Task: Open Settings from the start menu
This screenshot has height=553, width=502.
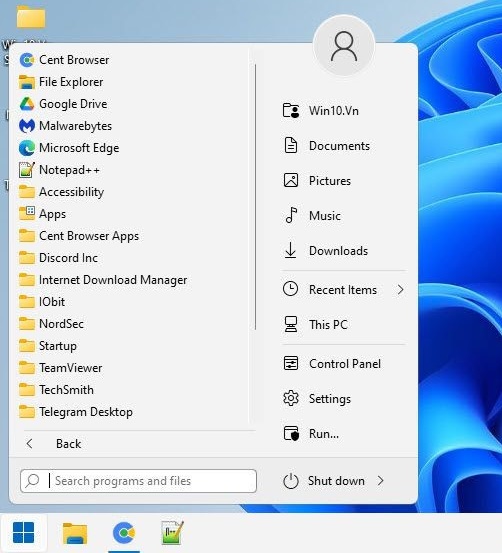Action: (317, 399)
